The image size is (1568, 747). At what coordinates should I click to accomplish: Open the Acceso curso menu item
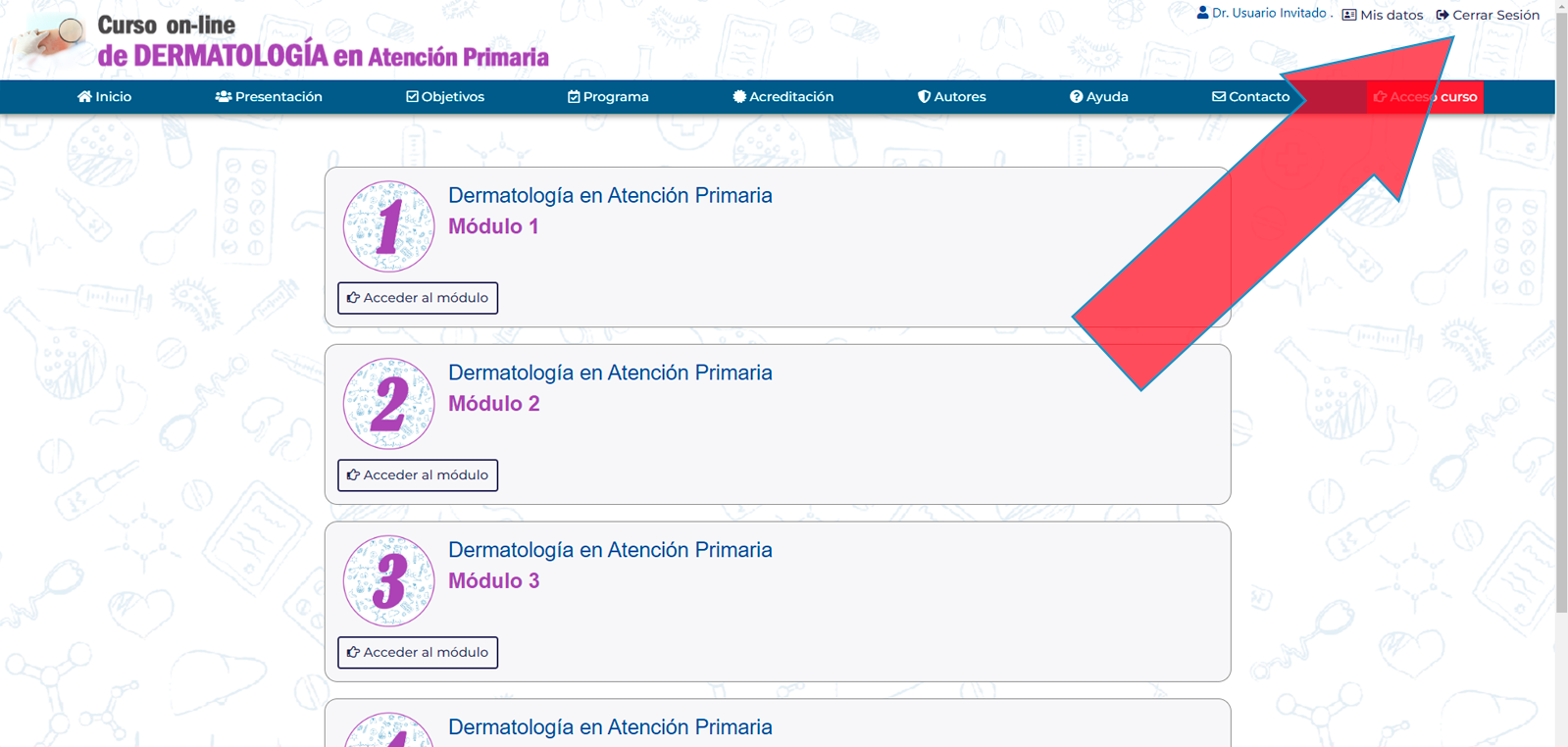pos(1425,96)
